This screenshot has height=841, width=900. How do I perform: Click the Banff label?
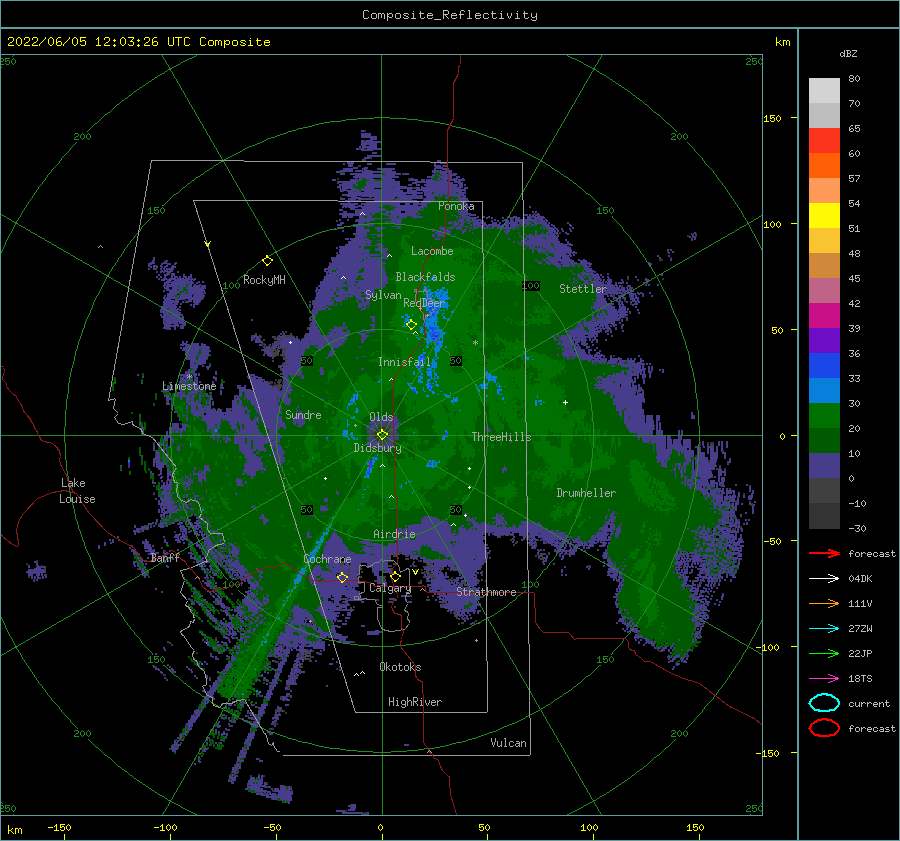click(165, 557)
